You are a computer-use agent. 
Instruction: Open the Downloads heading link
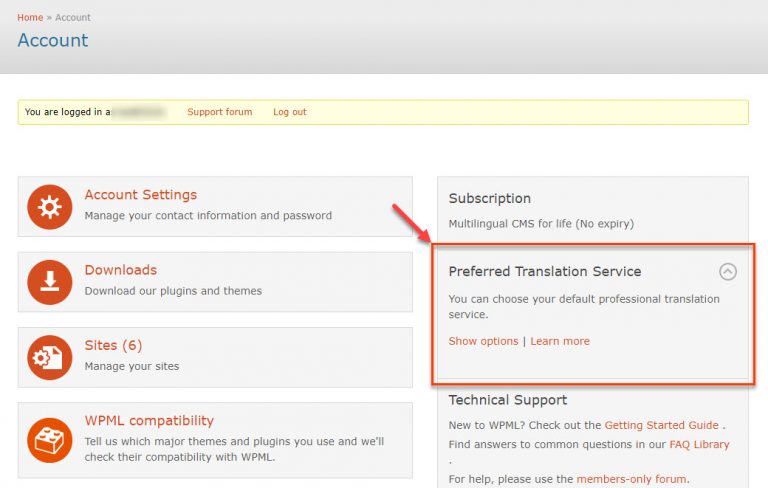120,270
